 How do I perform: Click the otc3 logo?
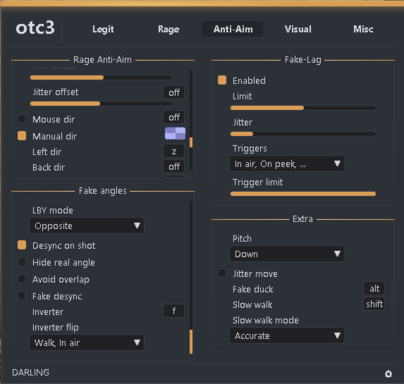(35, 28)
